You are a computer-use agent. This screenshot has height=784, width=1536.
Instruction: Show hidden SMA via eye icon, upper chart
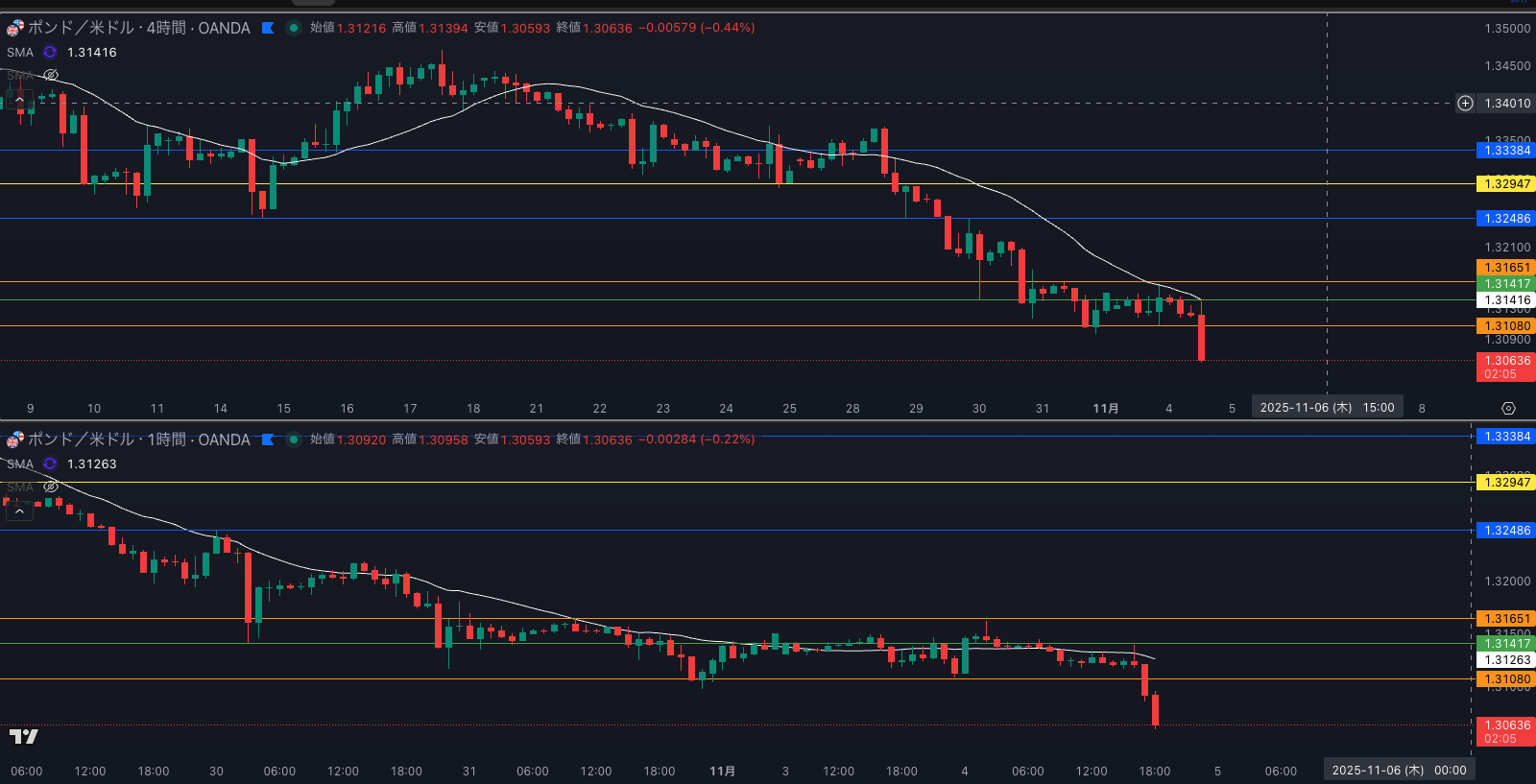tap(51, 75)
